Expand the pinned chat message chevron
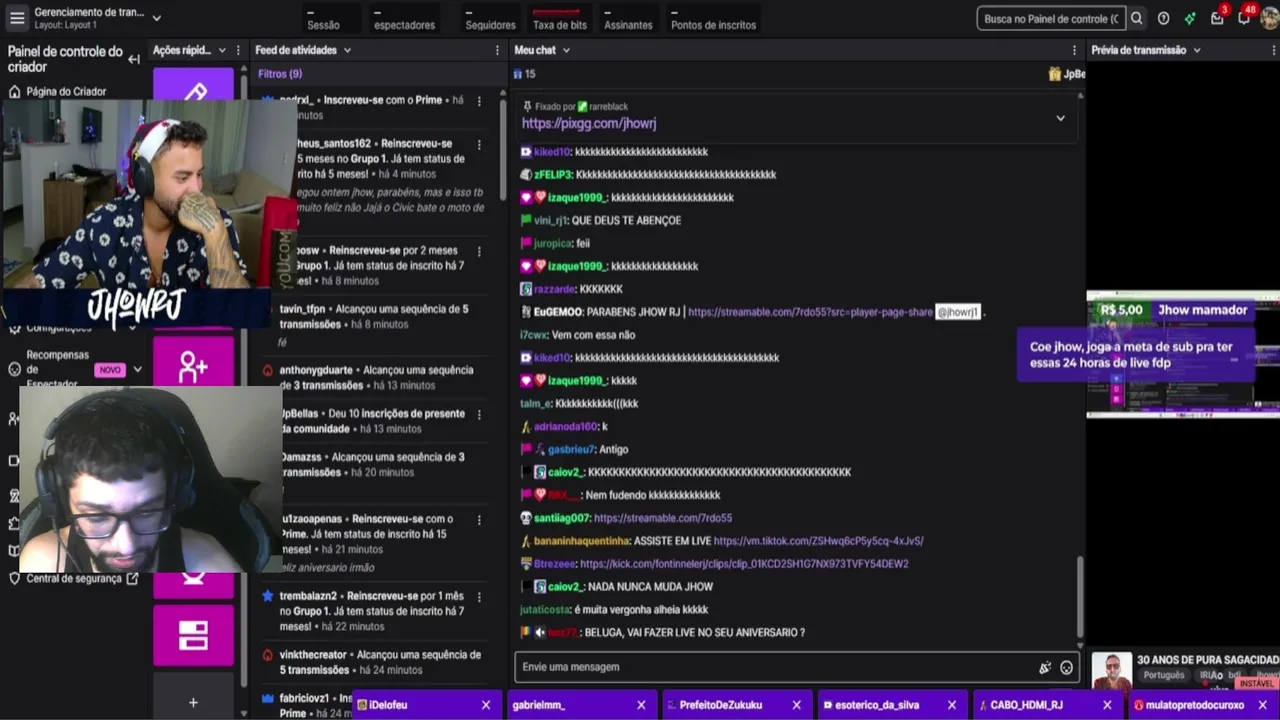This screenshot has height=720, width=1280. pos(1060,118)
